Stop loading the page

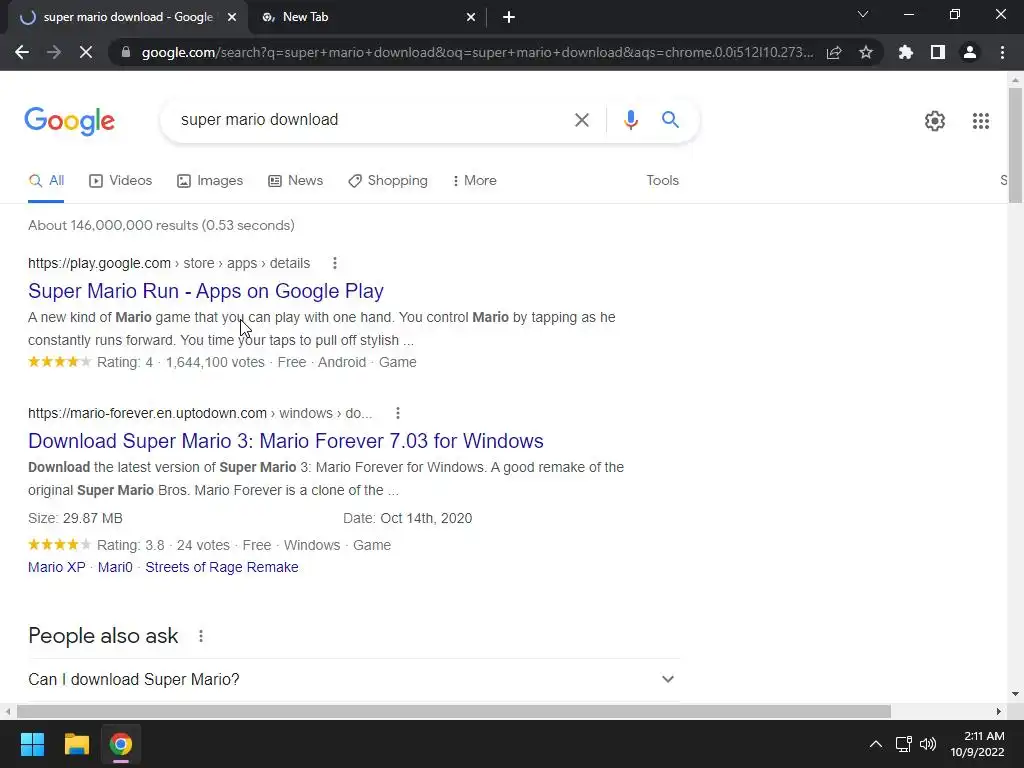(86, 52)
